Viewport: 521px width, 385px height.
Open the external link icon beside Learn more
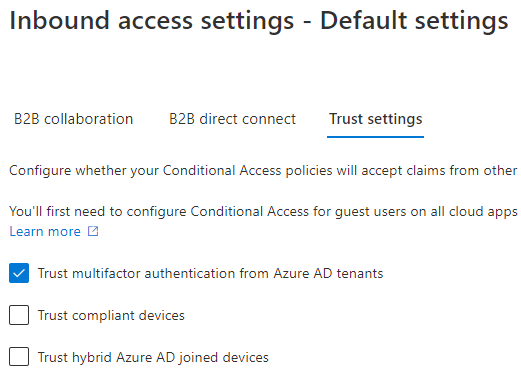pos(93,231)
